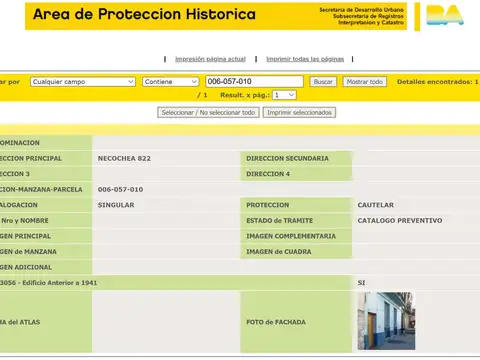Click the 'FOTO de FACHADA' label

[276, 322]
